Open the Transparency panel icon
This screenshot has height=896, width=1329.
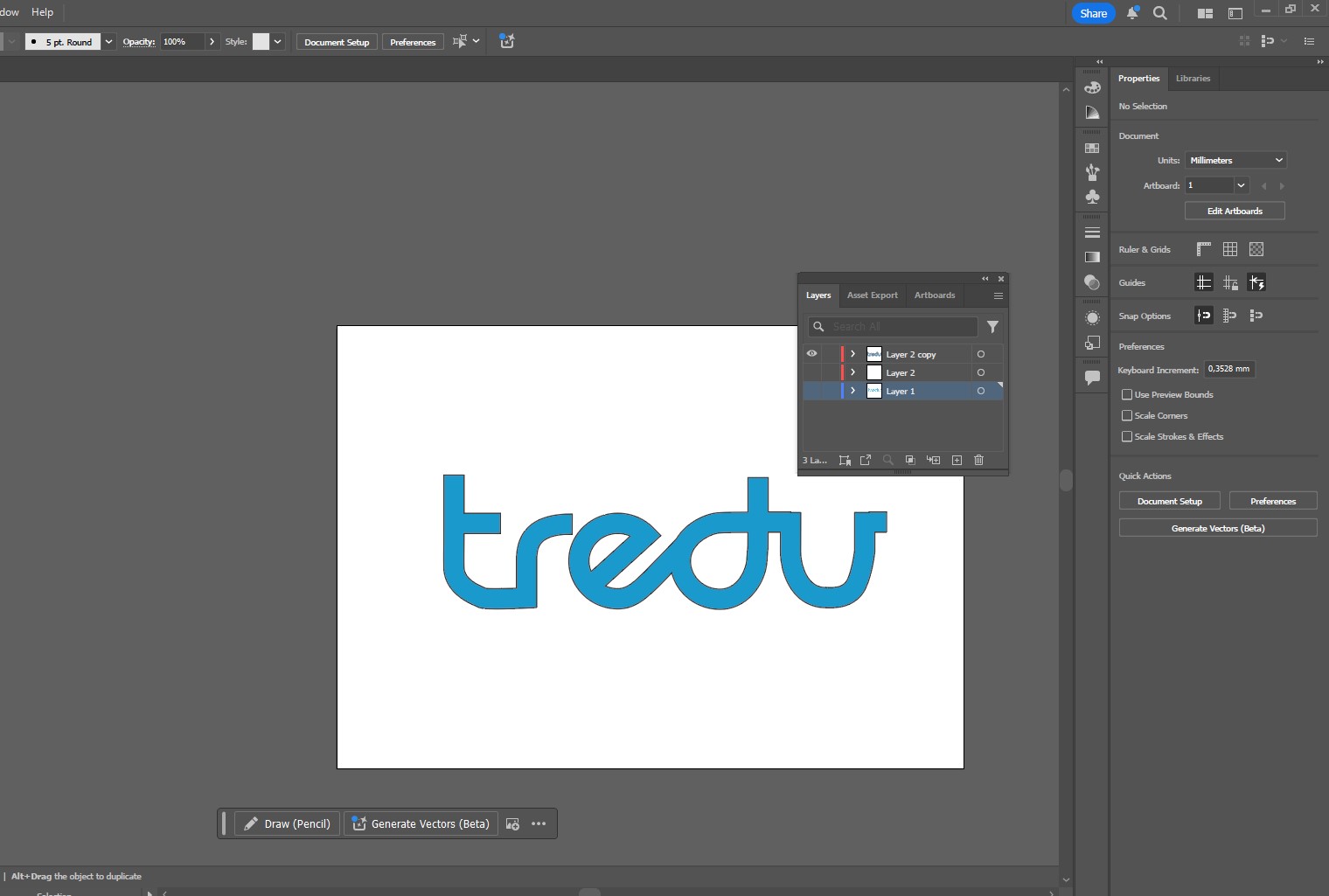pyautogui.click(x=1092, y=281)
